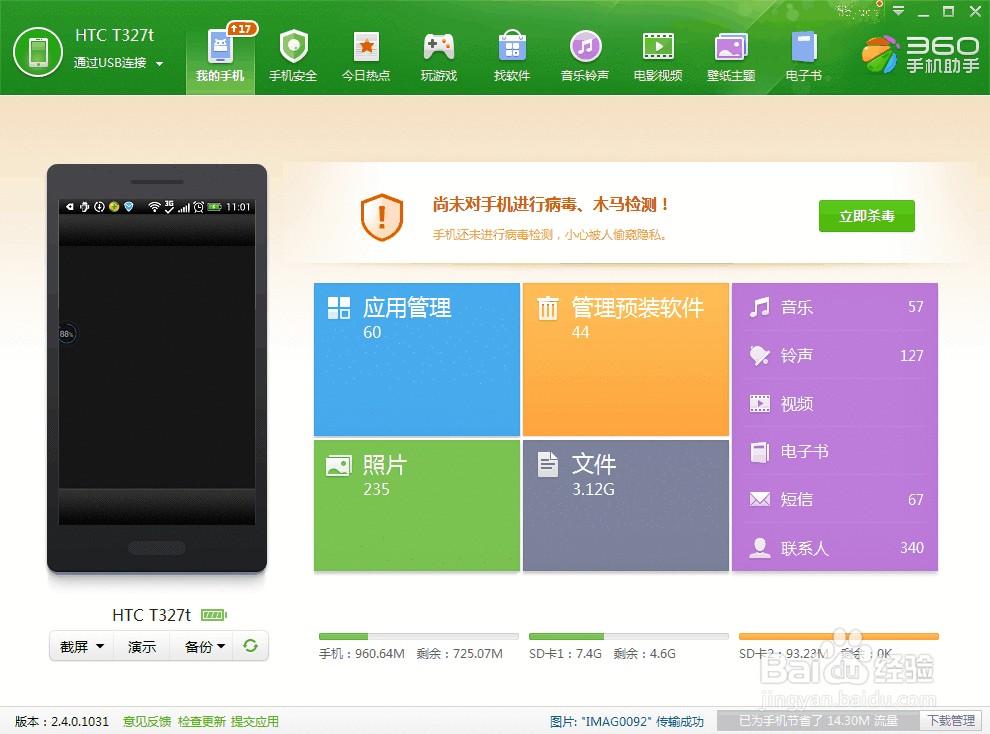
Task: 打开今日热点功能图标
Action: 366,52
